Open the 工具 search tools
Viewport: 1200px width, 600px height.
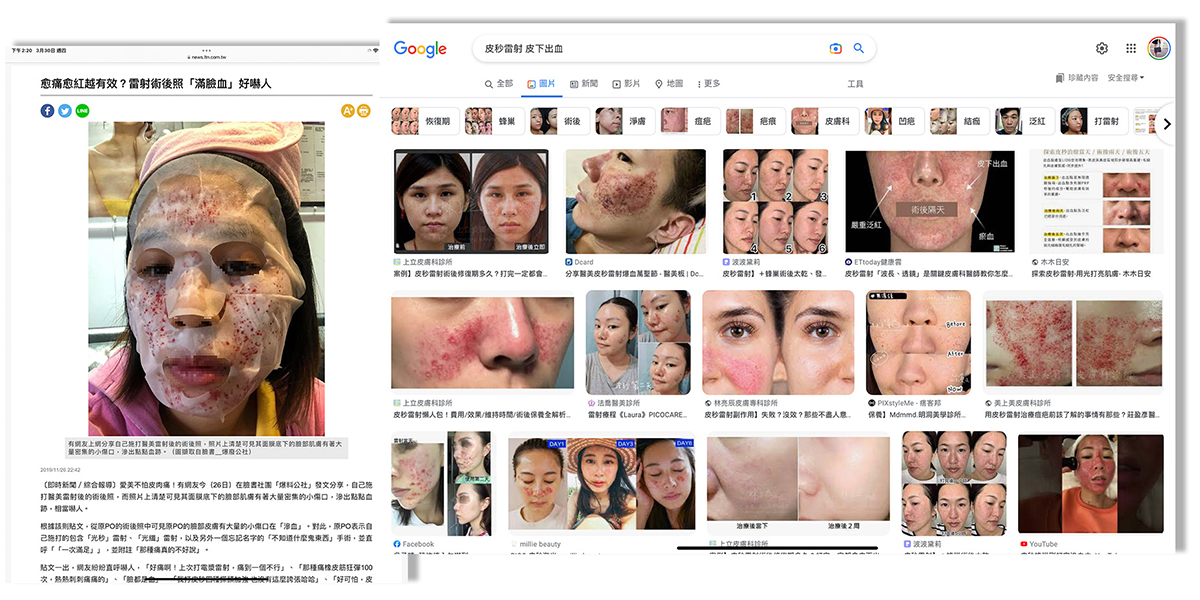click(x=855, y=84)
